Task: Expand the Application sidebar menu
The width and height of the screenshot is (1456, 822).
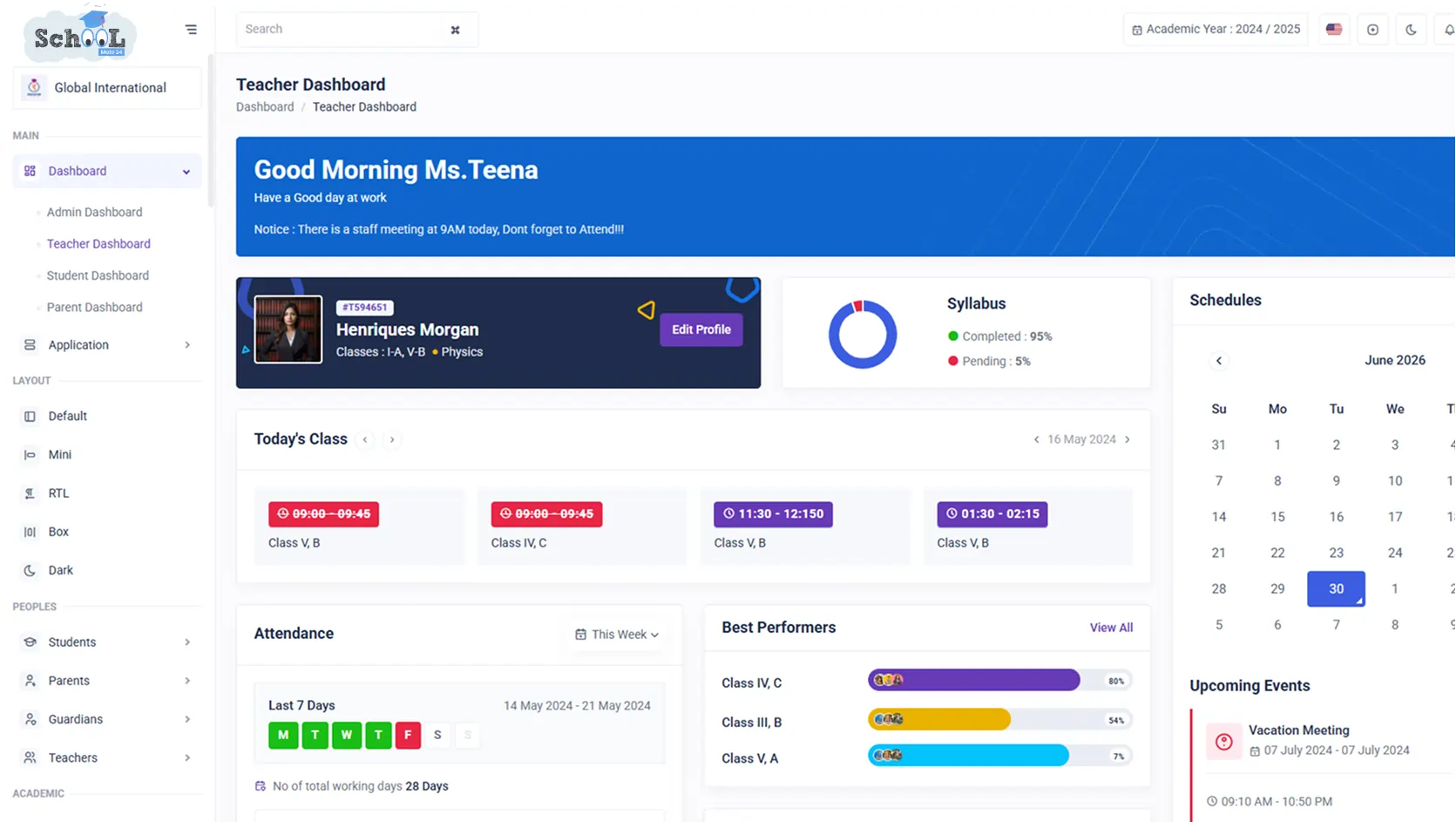Action: [187, 345]
